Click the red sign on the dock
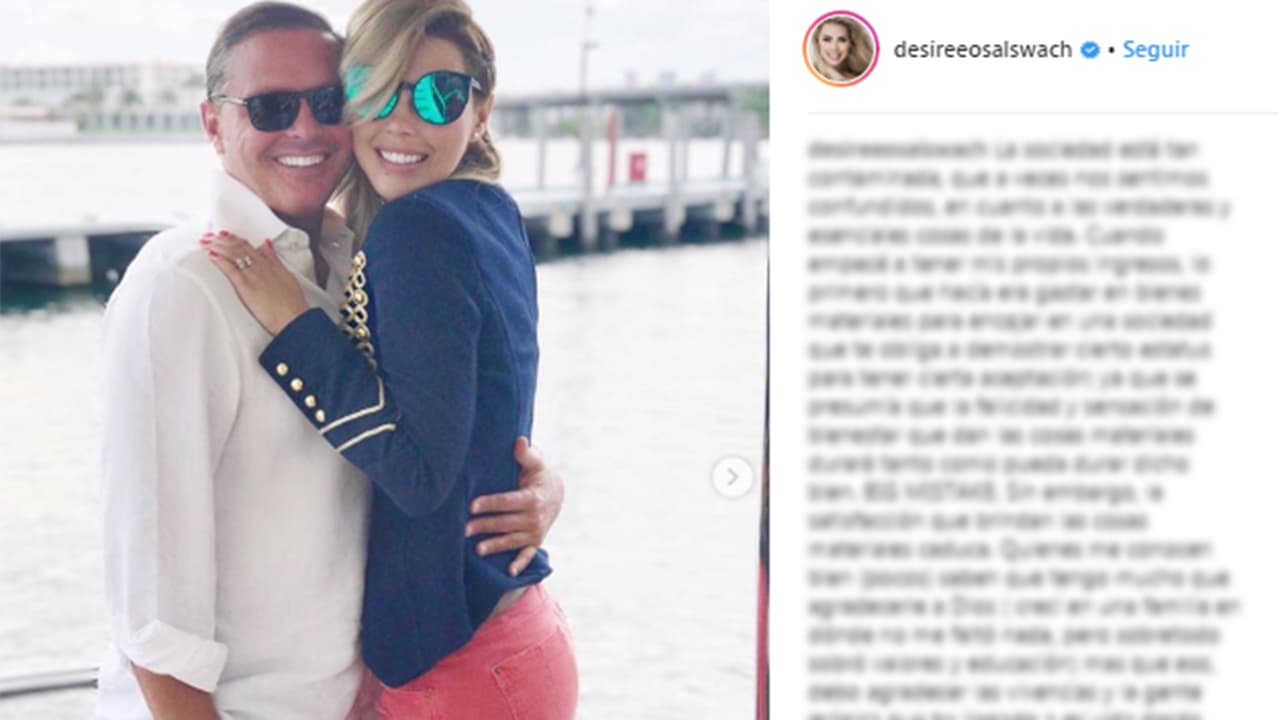The image size is (1280, 720). (637, 166)
